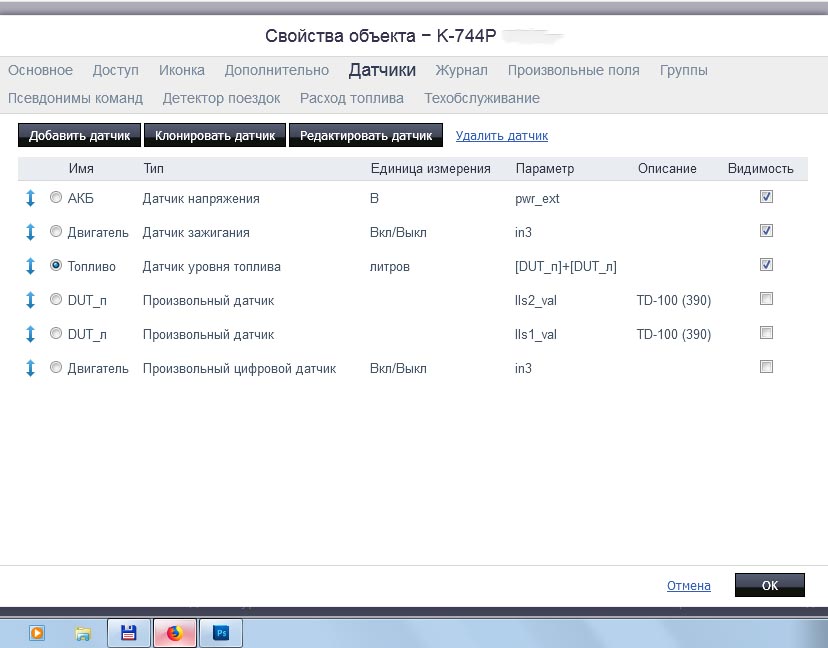This screenshot has width=828, height=648.
Task: Select radio button for Датчик зажигания row
Action: [56, 232]
